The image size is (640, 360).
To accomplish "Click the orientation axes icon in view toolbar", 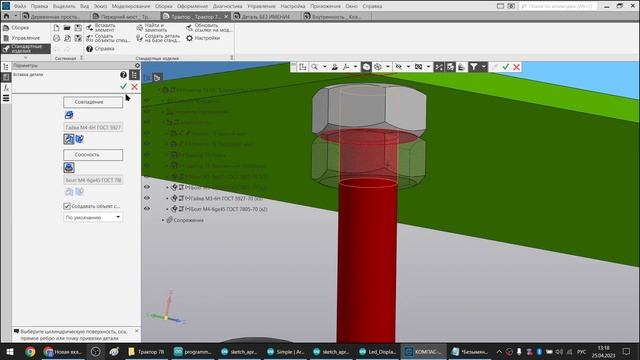I will [347, 67].
